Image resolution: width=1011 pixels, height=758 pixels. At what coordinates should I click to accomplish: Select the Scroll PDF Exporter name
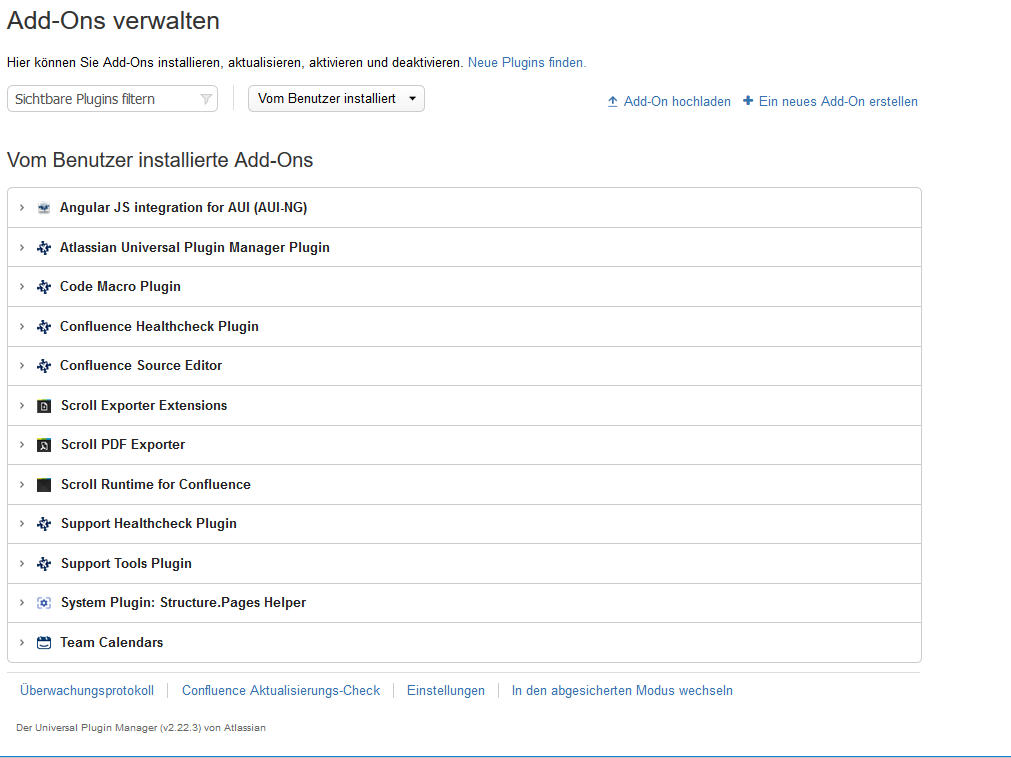(x=123, y=445)
